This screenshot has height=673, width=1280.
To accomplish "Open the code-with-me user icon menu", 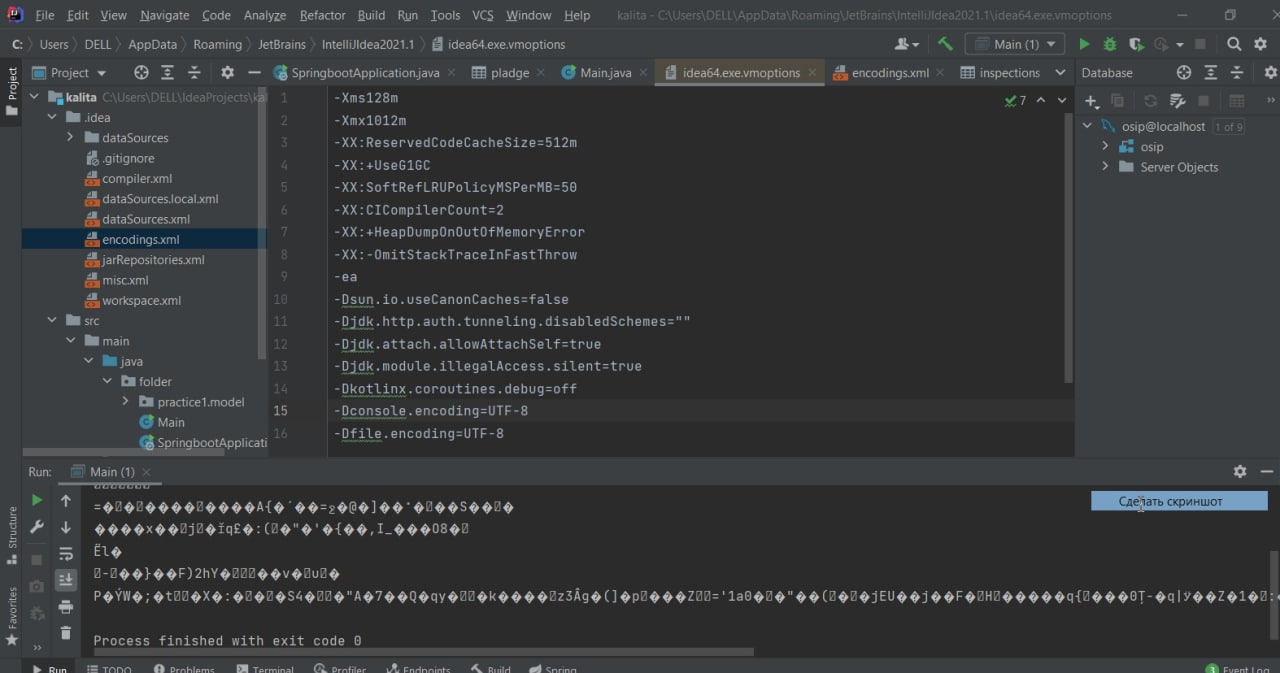I will (x=908, y=44).
